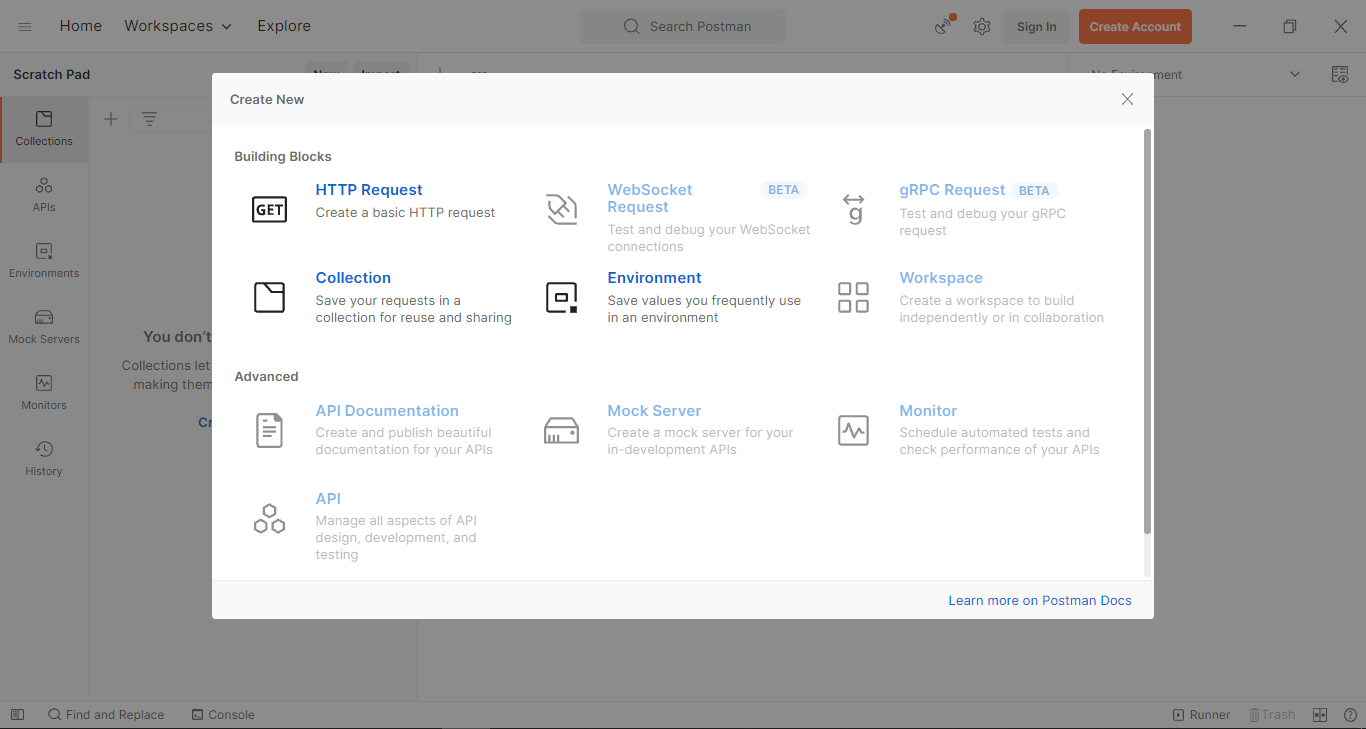Open the hamburger menu icon
The height and width of the screenshot is (729, 1366).
click(25, 27)
